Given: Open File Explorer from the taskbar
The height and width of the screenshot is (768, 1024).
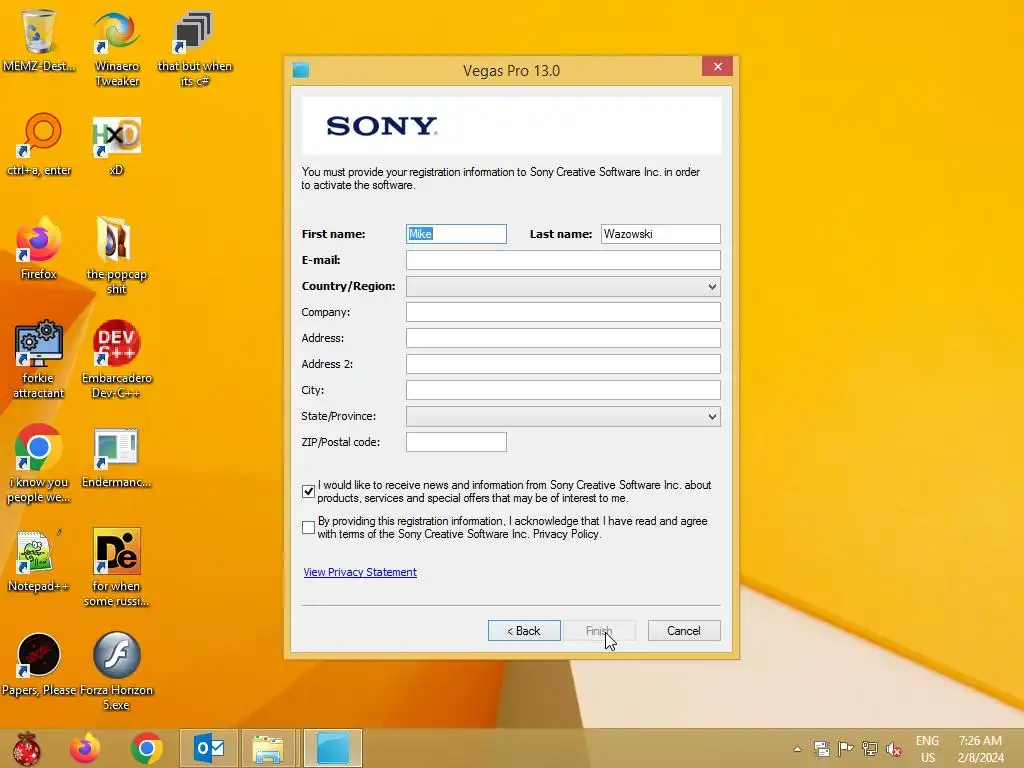Looking at the screenshot, I should (268, 748).
